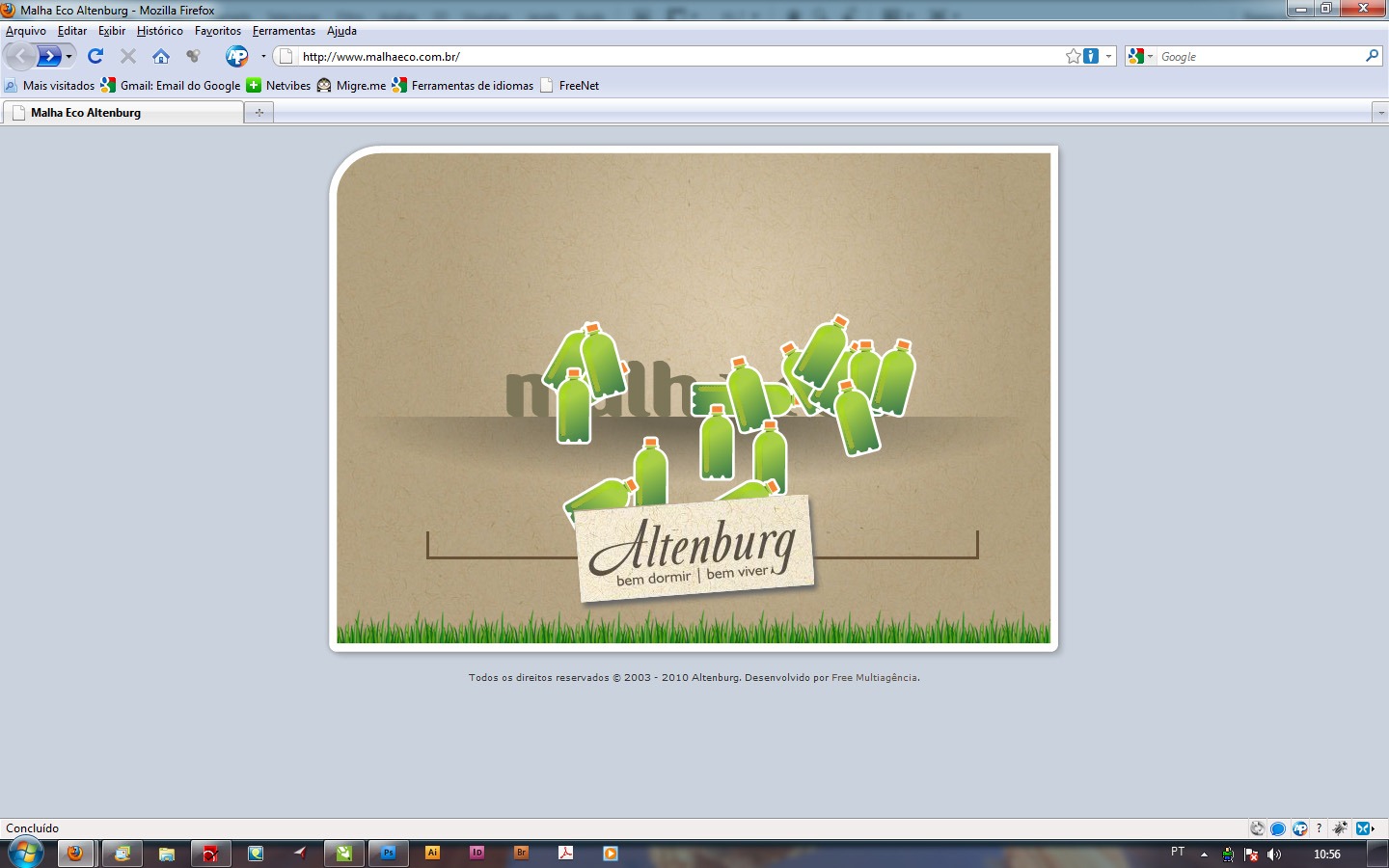The height and width of the screenshot is (868, 1389).
Task: Bookmark this page with the star
Action: click(1073, 57)
